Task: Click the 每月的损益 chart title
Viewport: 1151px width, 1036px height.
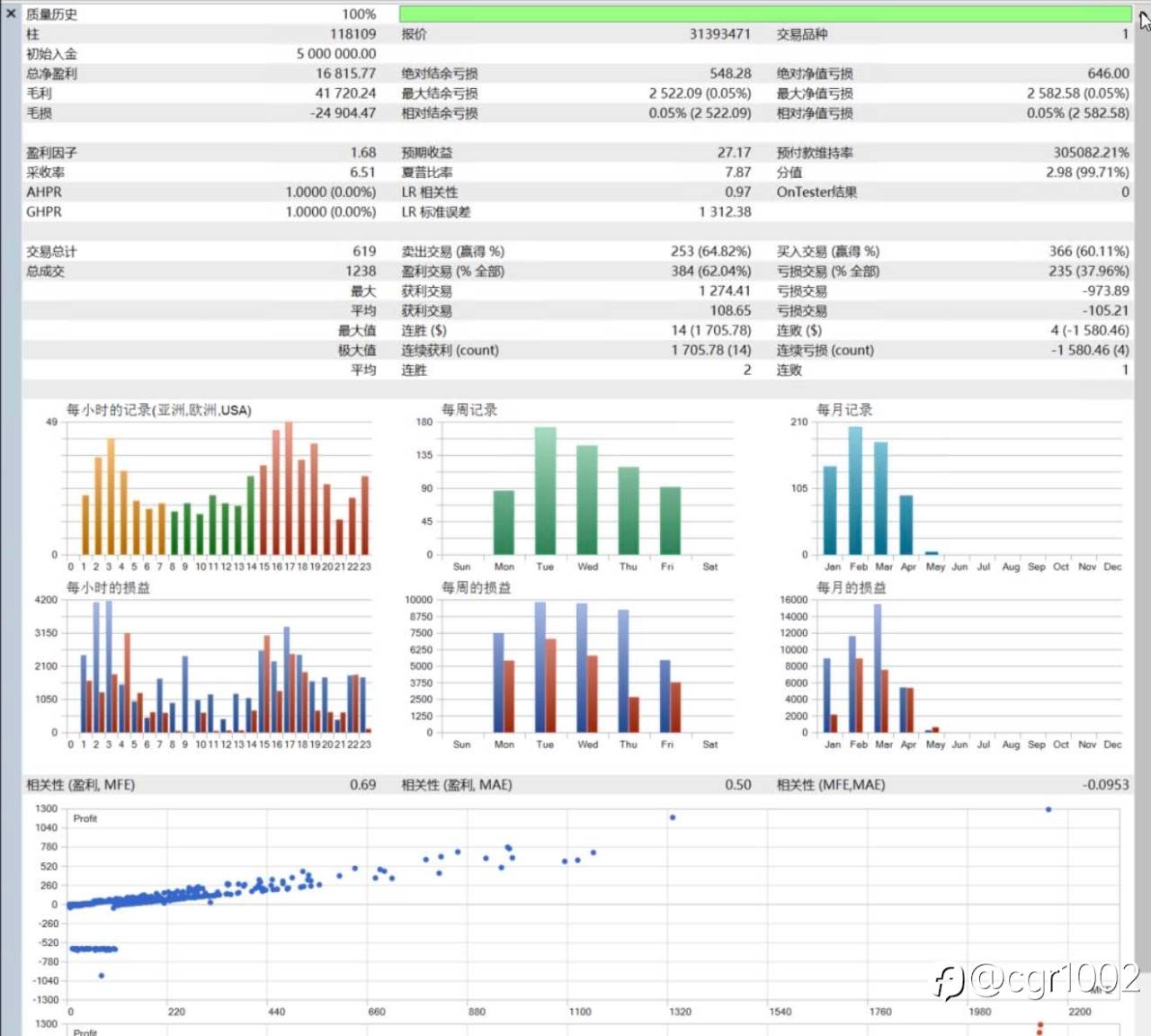Action: 852,588
